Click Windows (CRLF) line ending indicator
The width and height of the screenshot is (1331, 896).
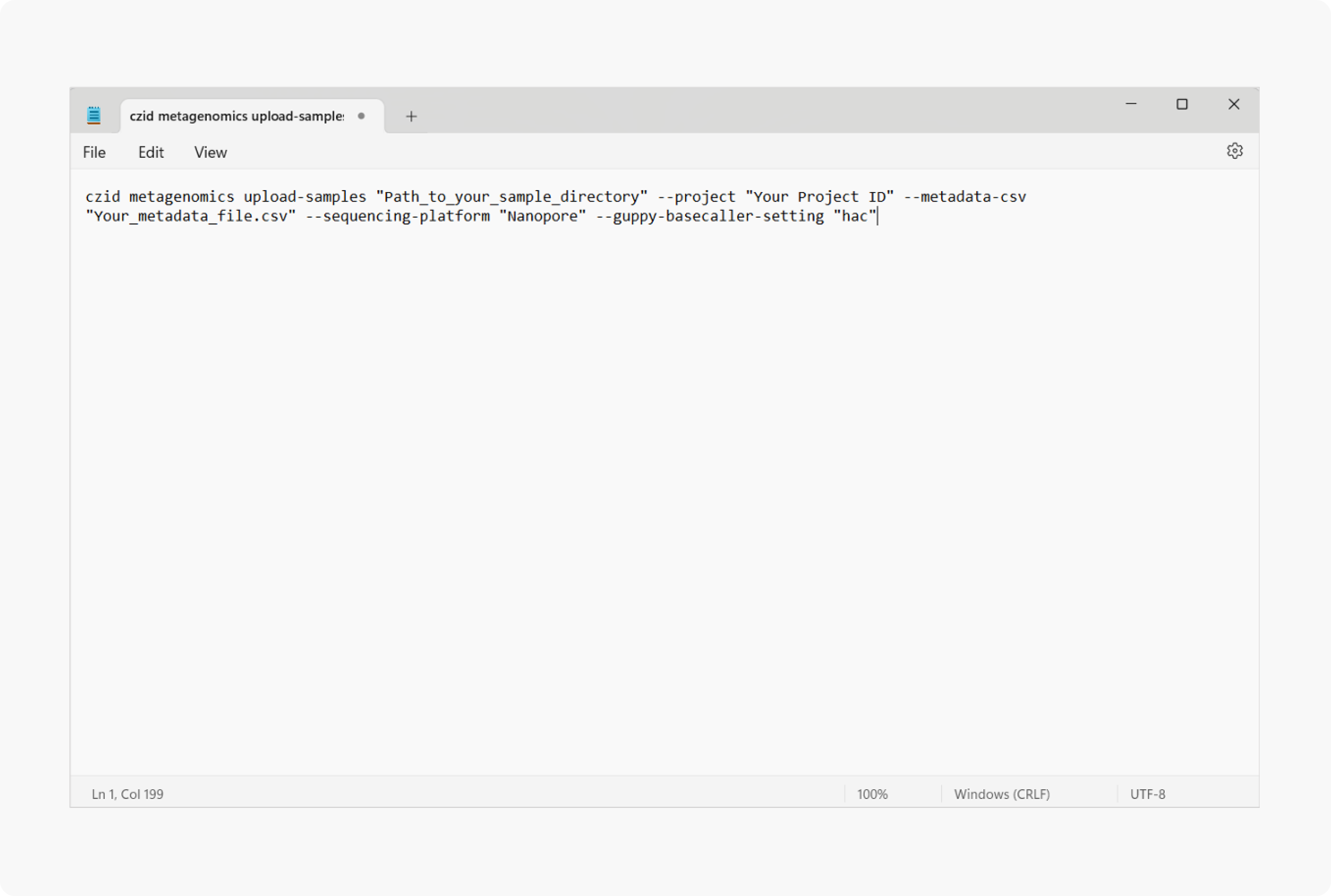click(x=1002, y=794)
